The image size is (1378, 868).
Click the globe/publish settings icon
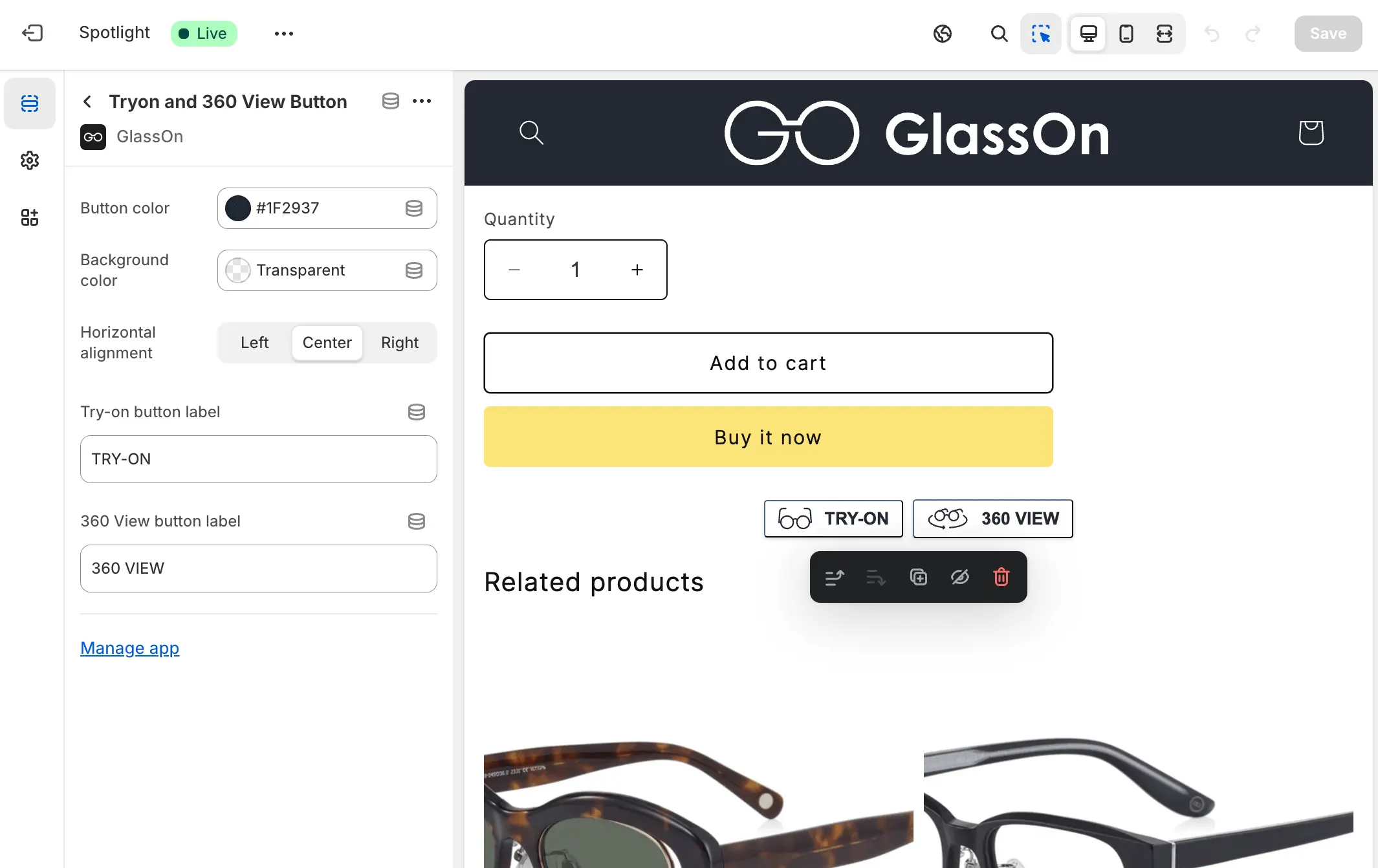(x=942, y=33)
